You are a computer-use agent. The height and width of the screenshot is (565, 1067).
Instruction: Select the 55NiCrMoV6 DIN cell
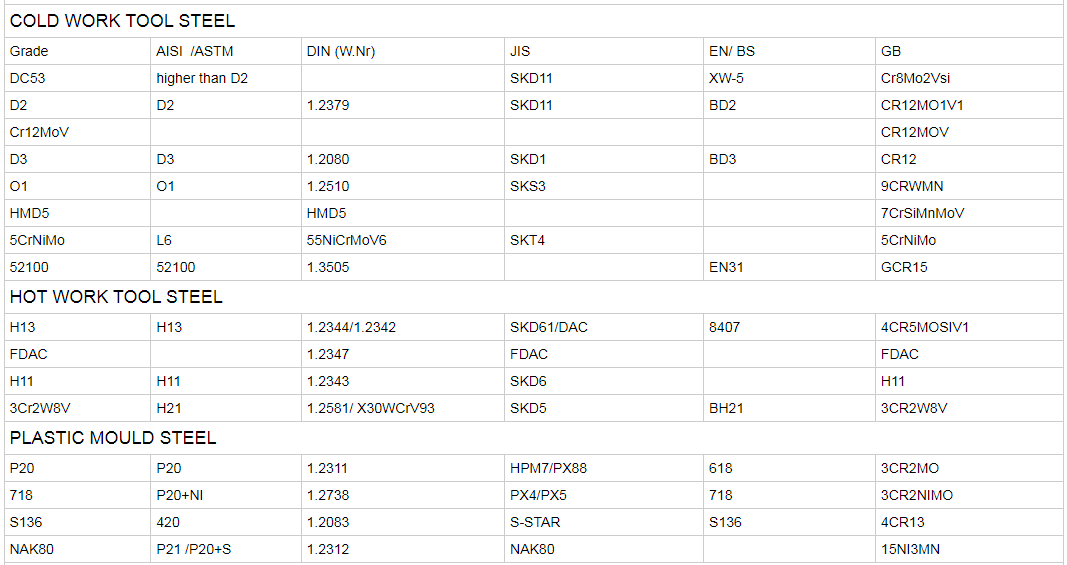[346, 240]
